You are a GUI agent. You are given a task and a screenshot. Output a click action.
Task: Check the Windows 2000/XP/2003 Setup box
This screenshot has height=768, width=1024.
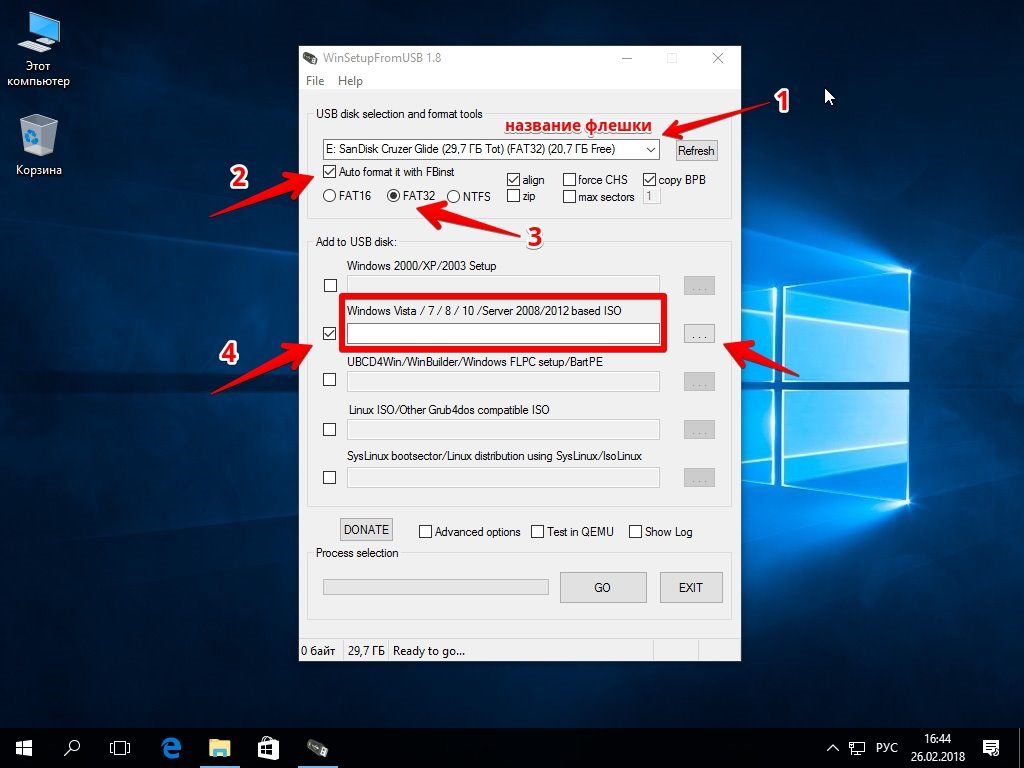point(330,285)
